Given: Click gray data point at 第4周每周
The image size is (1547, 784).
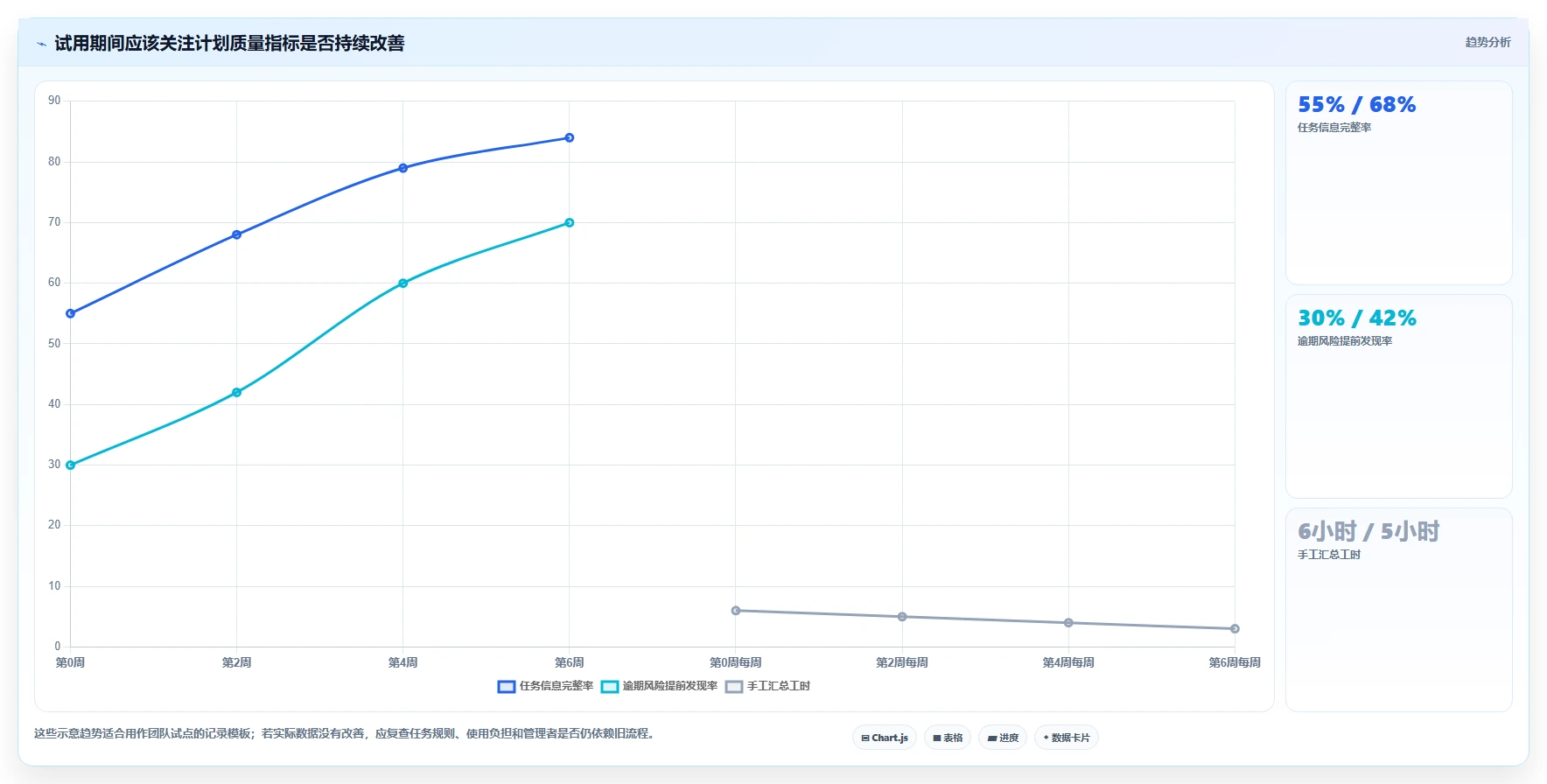Looking at the screenshot, I should pyautogui.click(x=1068, y=623).
